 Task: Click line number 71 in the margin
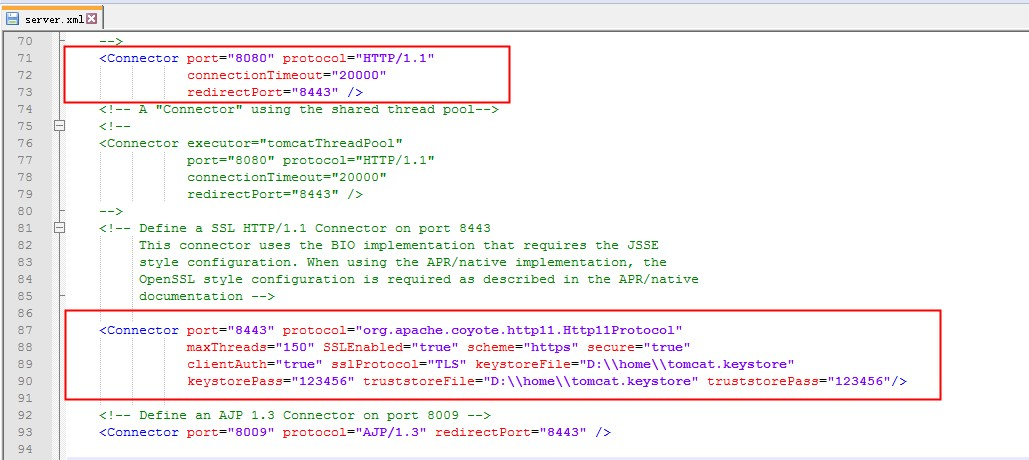point(24,58)
